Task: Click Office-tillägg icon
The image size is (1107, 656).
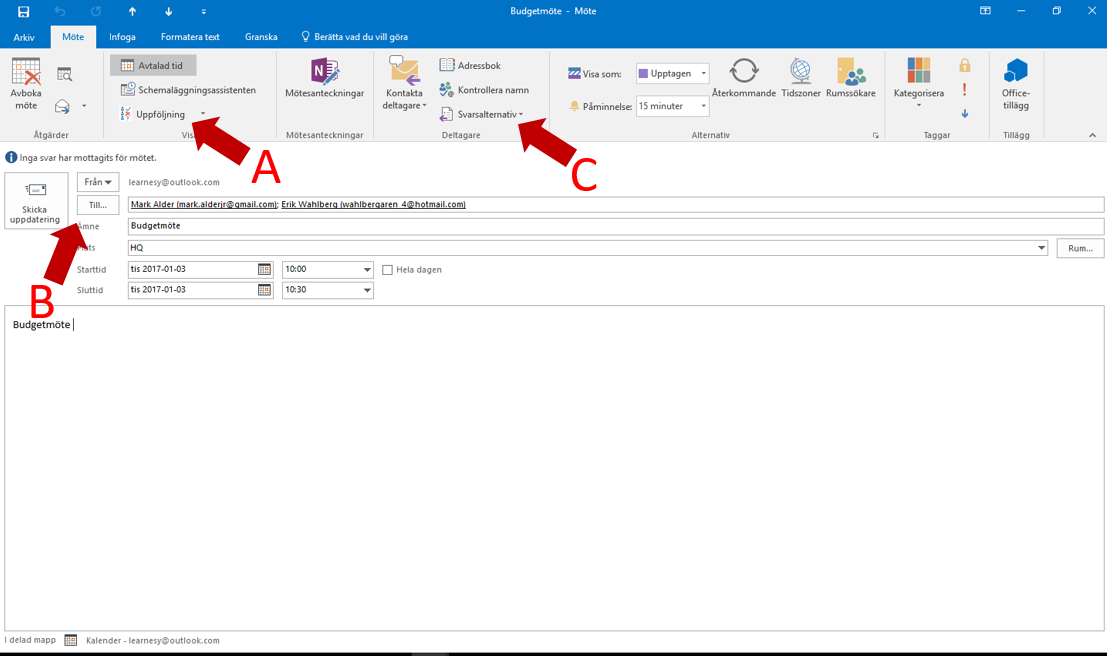Action: pos(1016,84)
